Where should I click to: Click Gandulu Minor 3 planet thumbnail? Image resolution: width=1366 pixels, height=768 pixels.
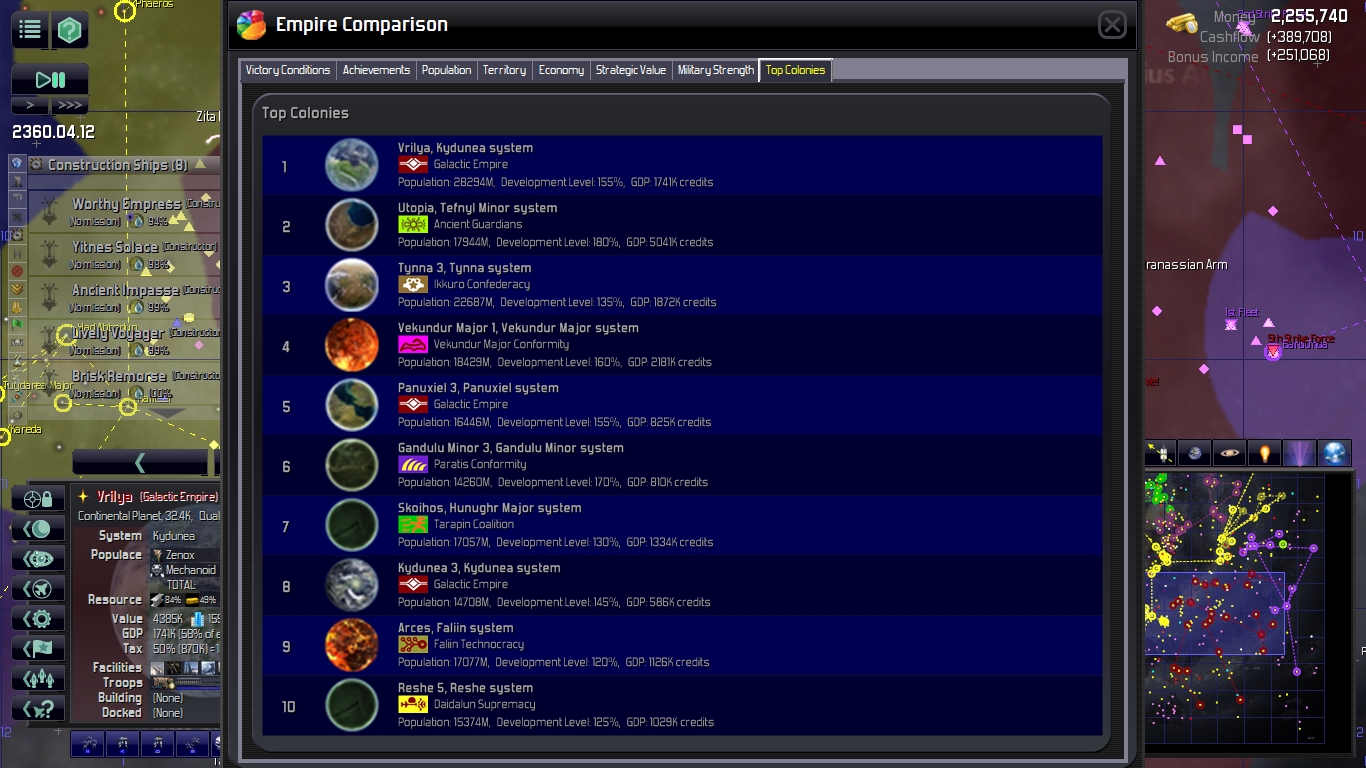pyautogui.click(x=352, y=465)
